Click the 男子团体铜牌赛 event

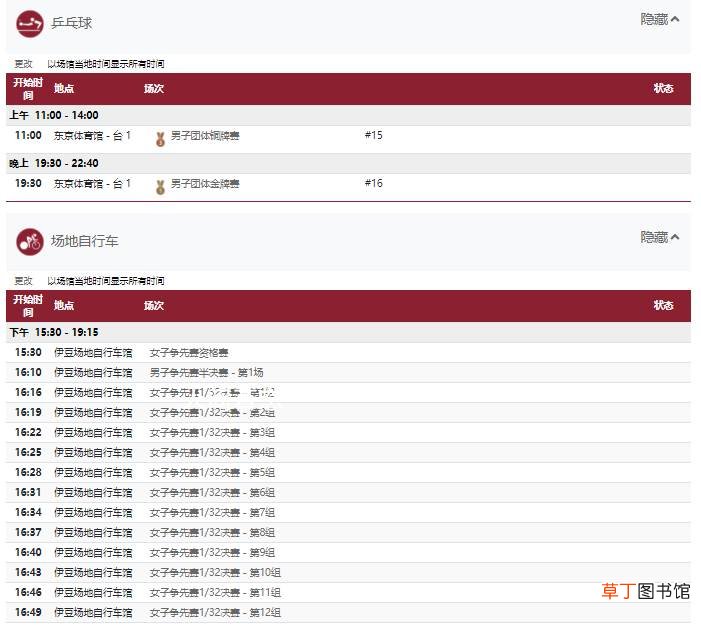205,135
